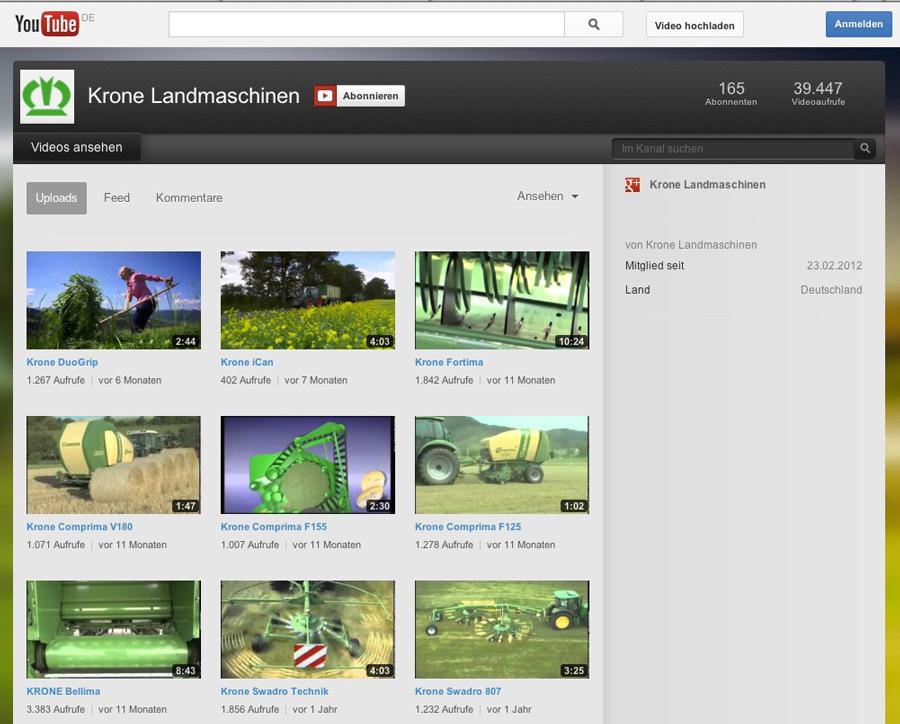
Task: Play the Krone Comprima F155 thumbnail
Action: 307,465
